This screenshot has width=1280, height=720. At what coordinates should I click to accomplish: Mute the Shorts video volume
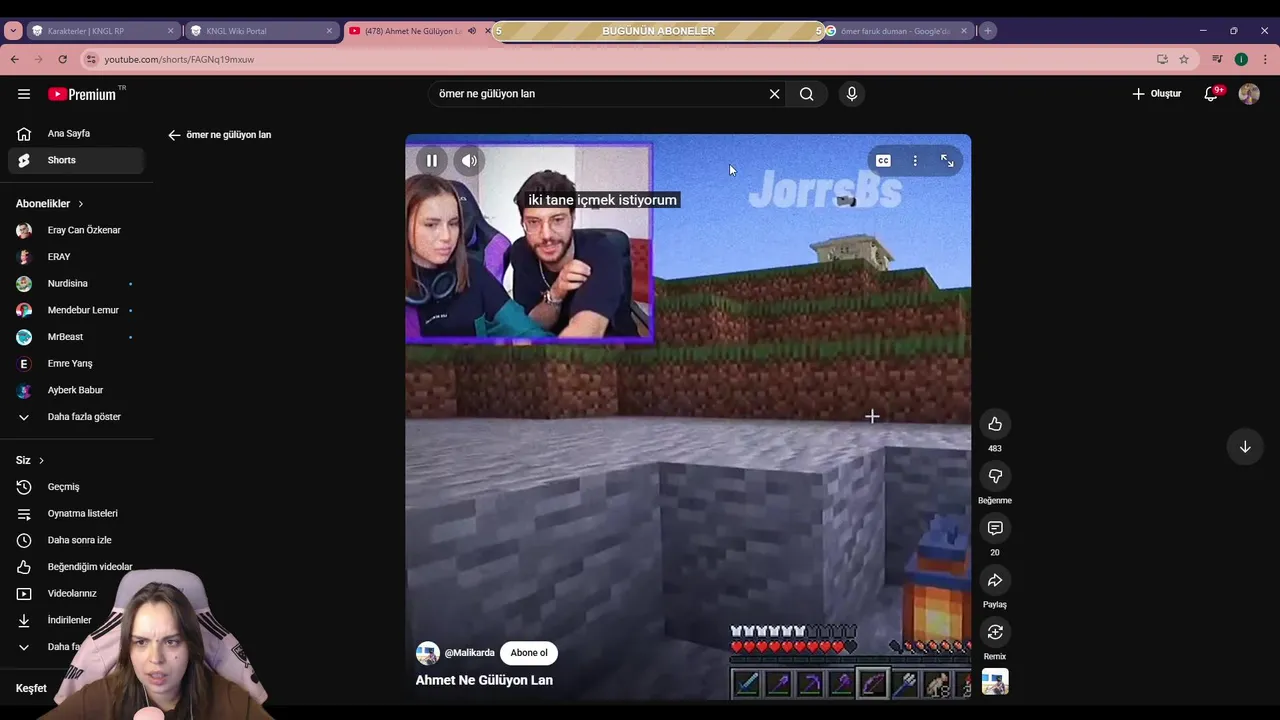click(x=469, y=160)
